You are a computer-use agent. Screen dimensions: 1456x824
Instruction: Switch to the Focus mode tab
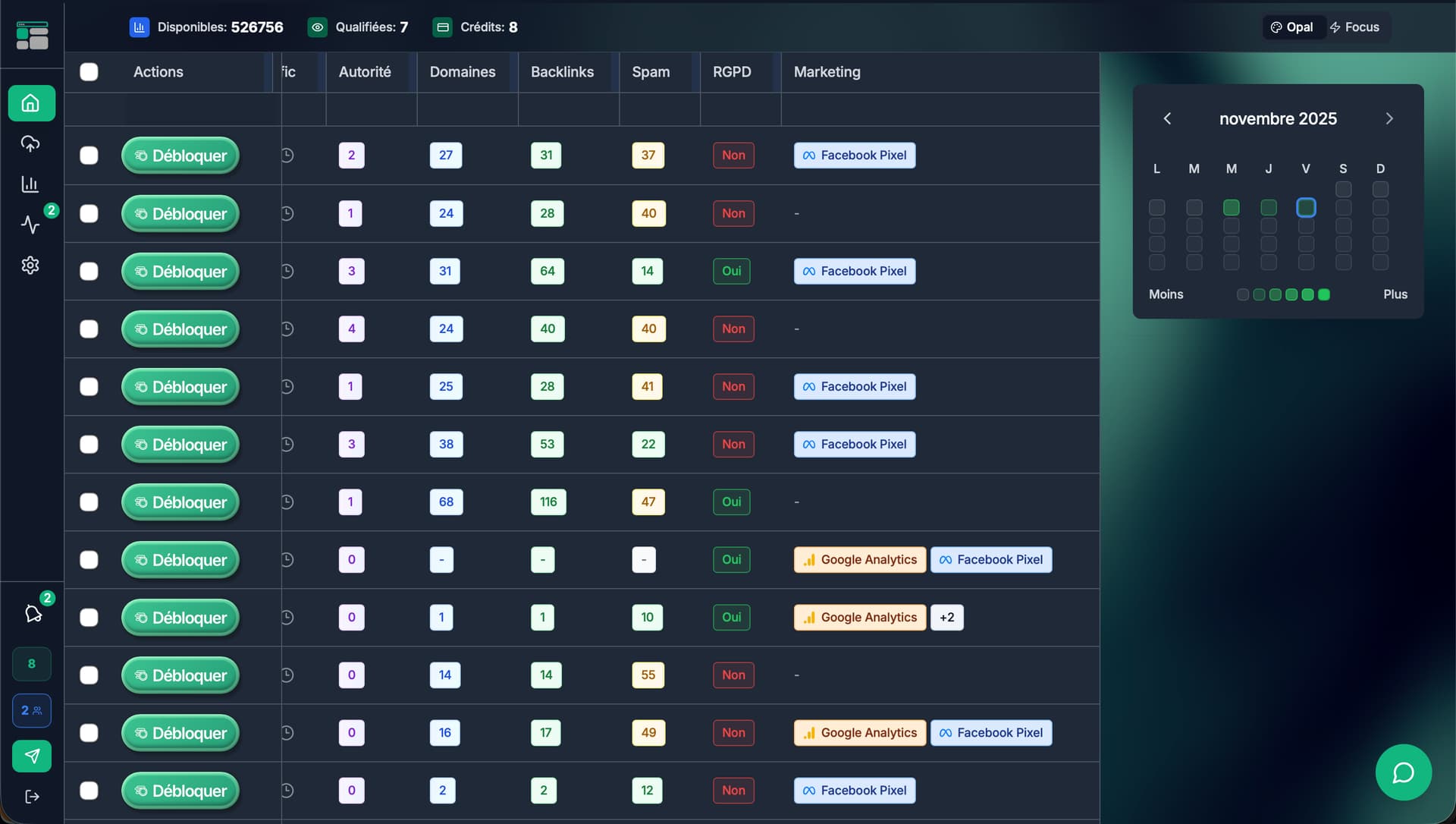point(1354,27)
